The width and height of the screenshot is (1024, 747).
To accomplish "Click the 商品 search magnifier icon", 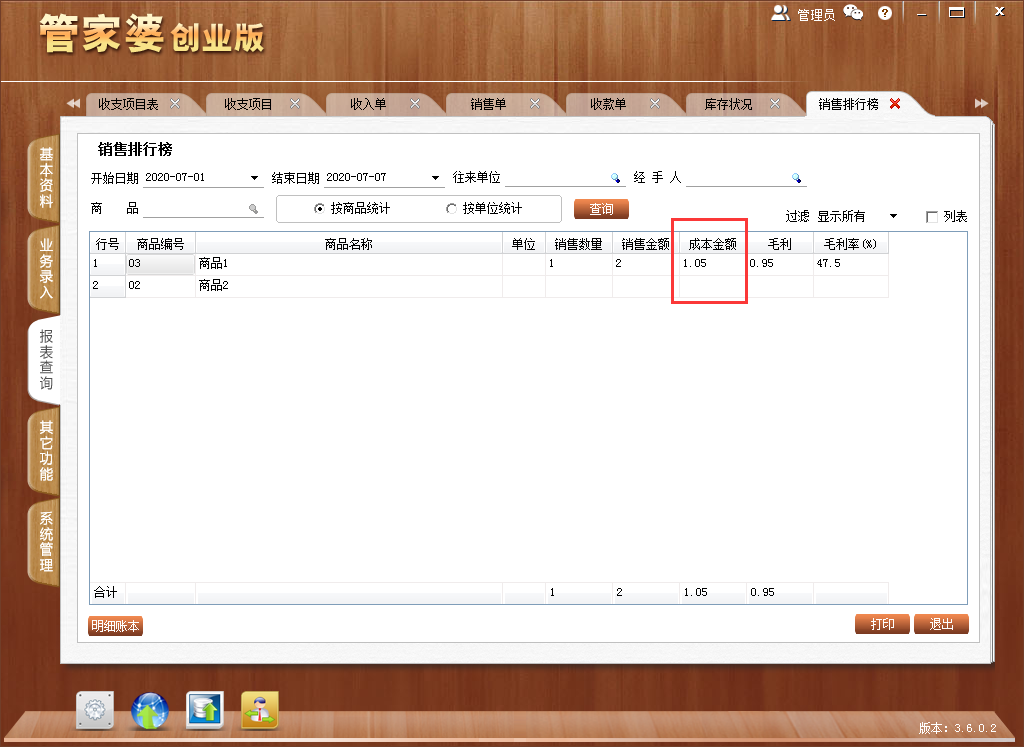I will (253, 209).
